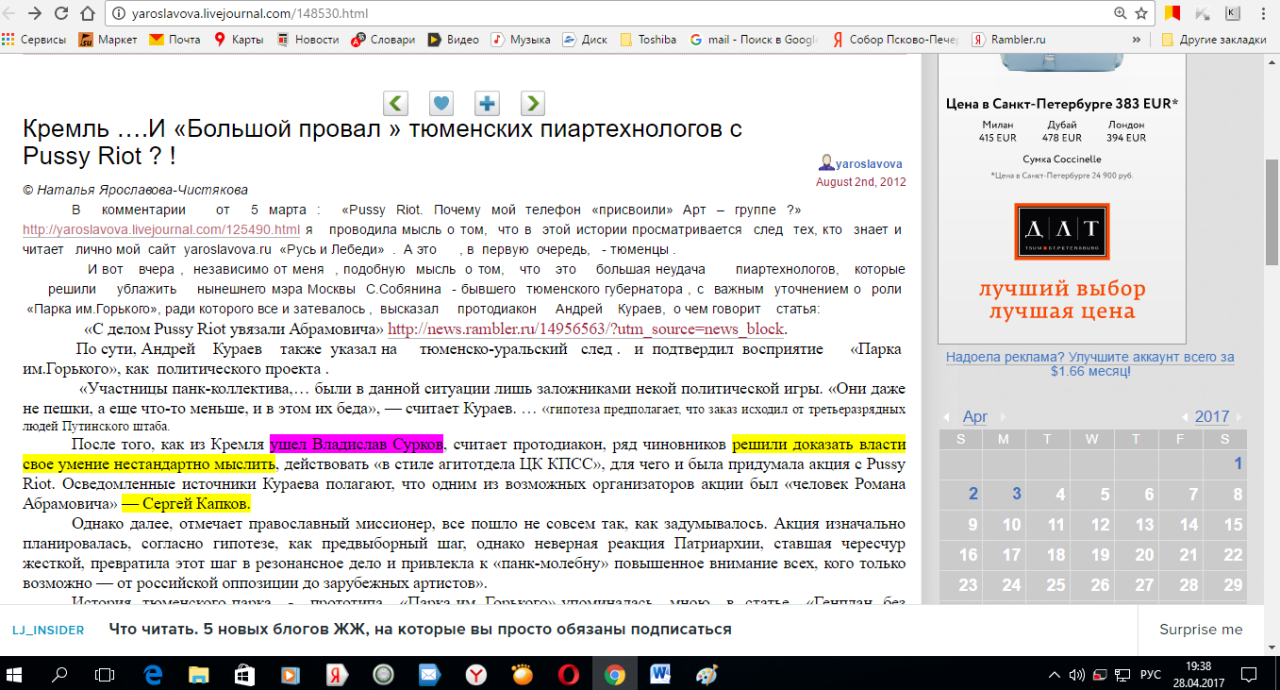Viewport: 1280px width, 690px height.
Task: Open the Почта bookmark
Action: point(175,40)
